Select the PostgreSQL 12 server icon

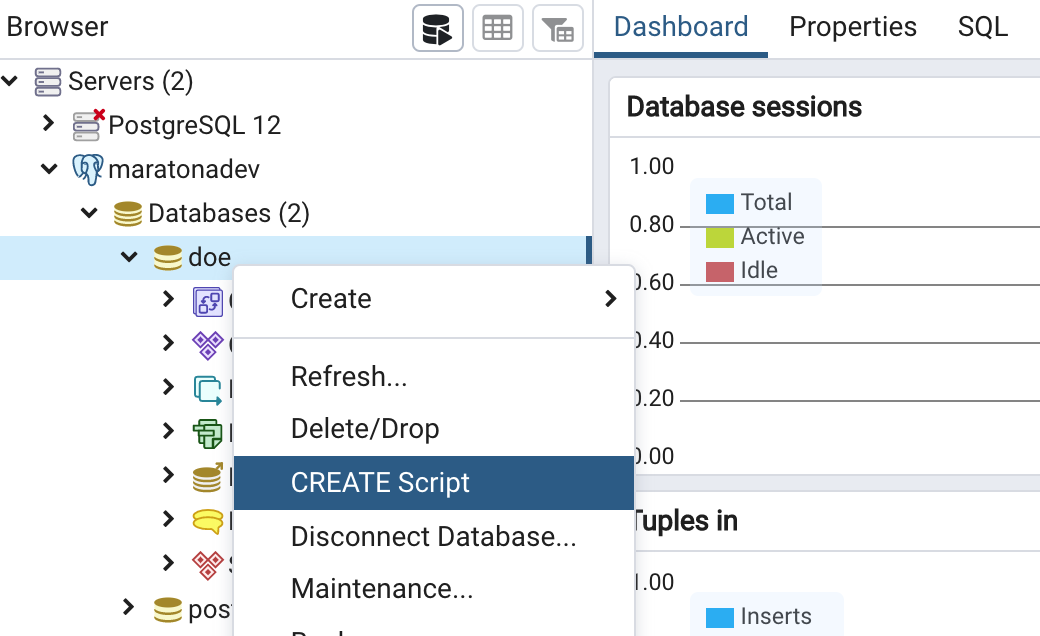[x=88, y=124]
